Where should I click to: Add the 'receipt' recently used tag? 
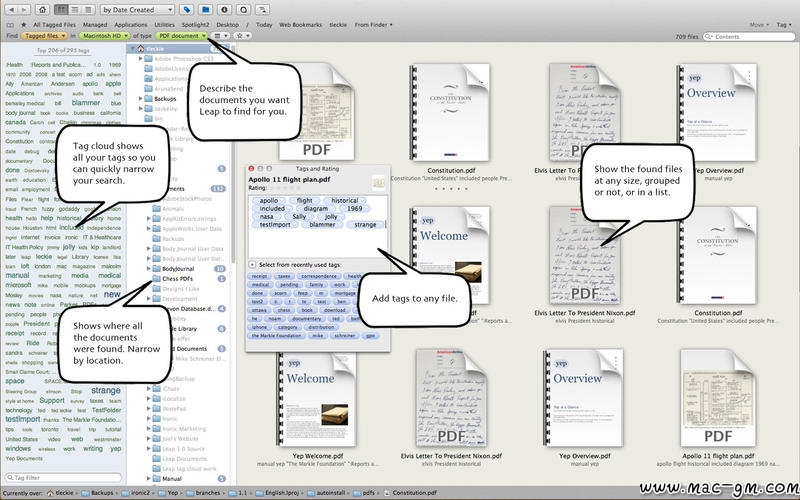[x=260, y=276]
